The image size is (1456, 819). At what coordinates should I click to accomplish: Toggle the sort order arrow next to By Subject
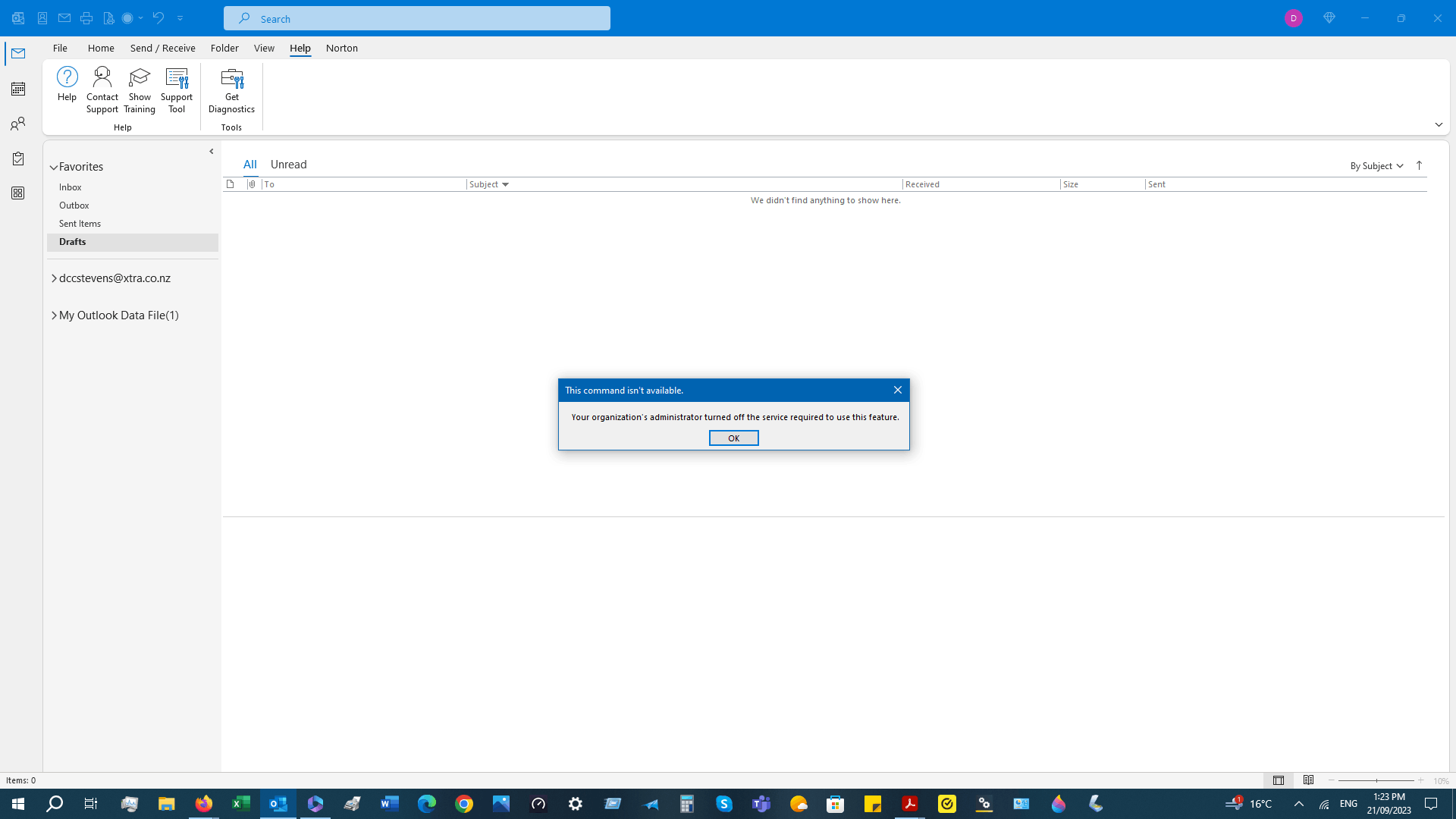[1419, 165]
